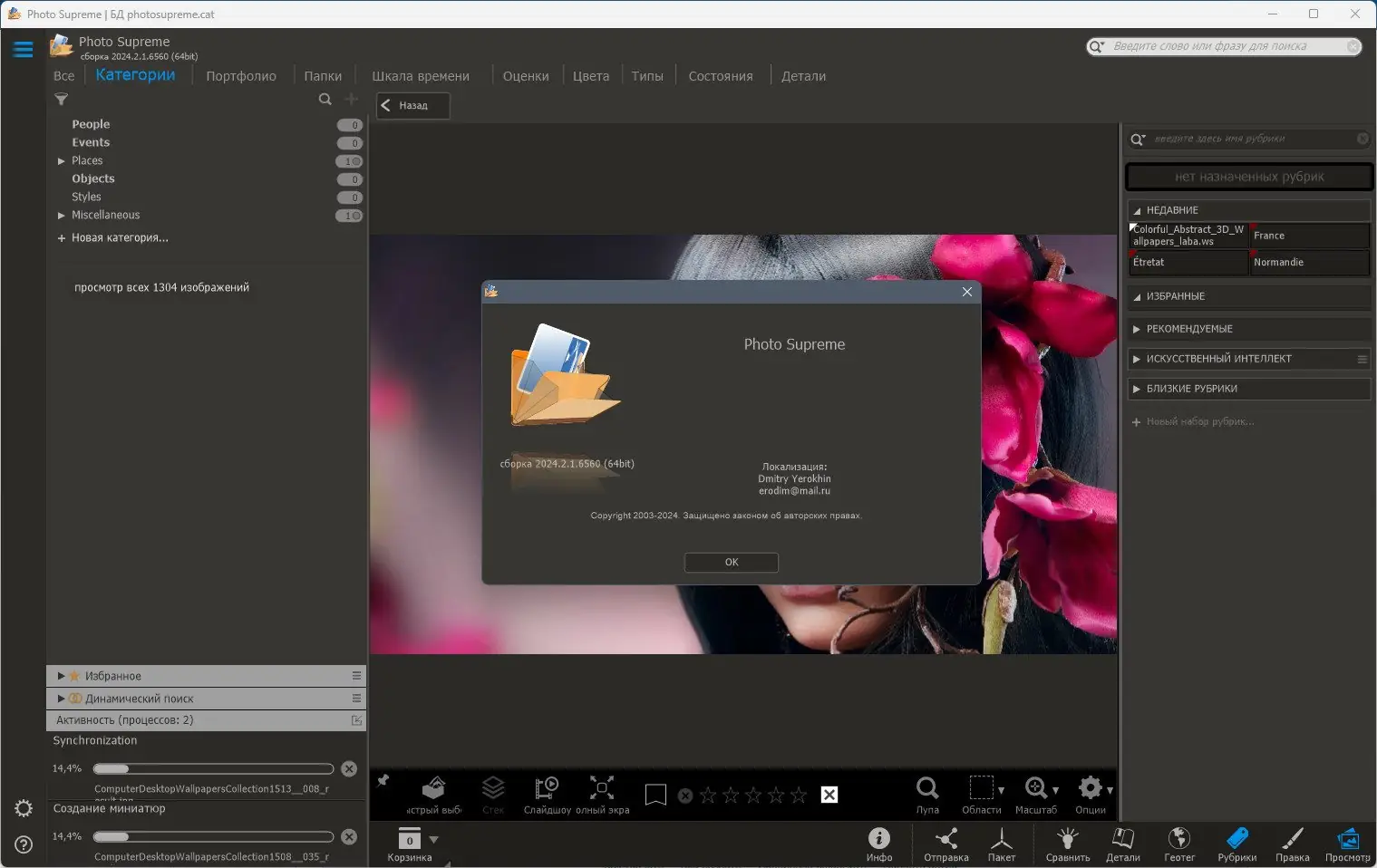This screenshot has width=1377, height=868.
Task: Open the blue hamburger main menu
Action: click(x=23, y=50)
